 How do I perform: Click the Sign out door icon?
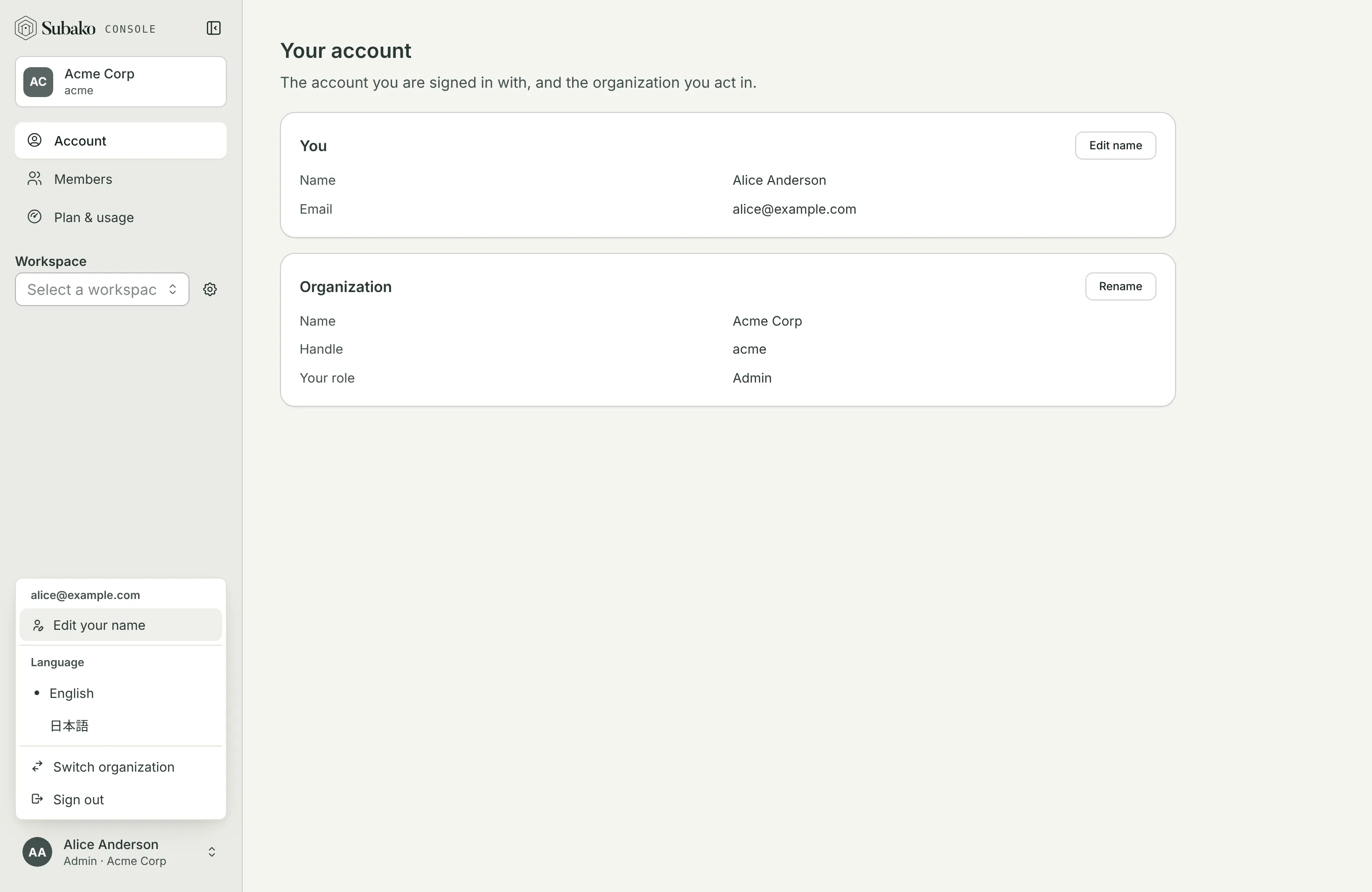tap(37, 799)
